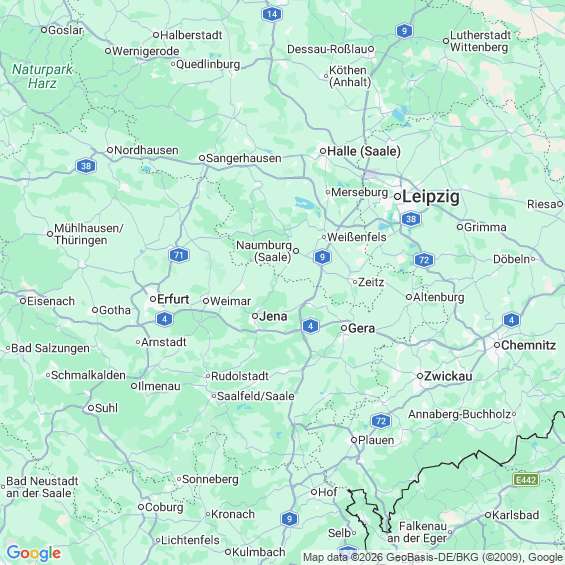Click the Zwickau city label
The width and height of the screenshot is (565, 565).
tap(448, 376)
